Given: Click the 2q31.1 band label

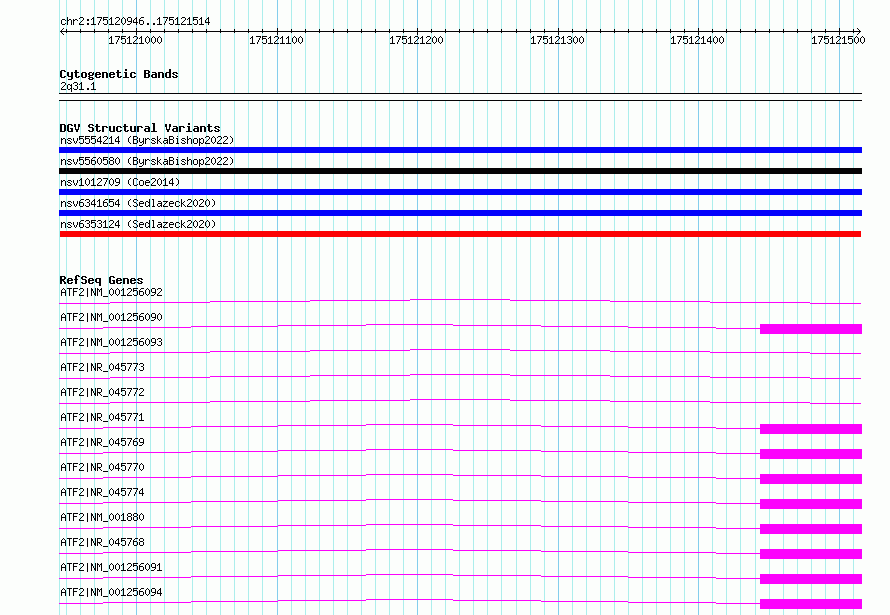Looking at the screenshot, I should pyautogui.click(x=78, y=87).
